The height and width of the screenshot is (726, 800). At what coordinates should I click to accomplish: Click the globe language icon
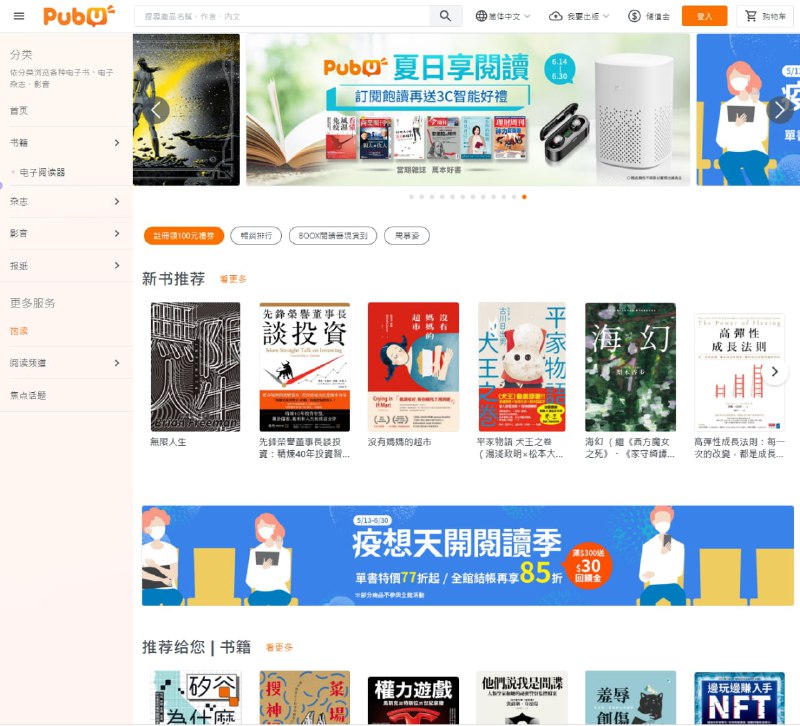(481, 16)
